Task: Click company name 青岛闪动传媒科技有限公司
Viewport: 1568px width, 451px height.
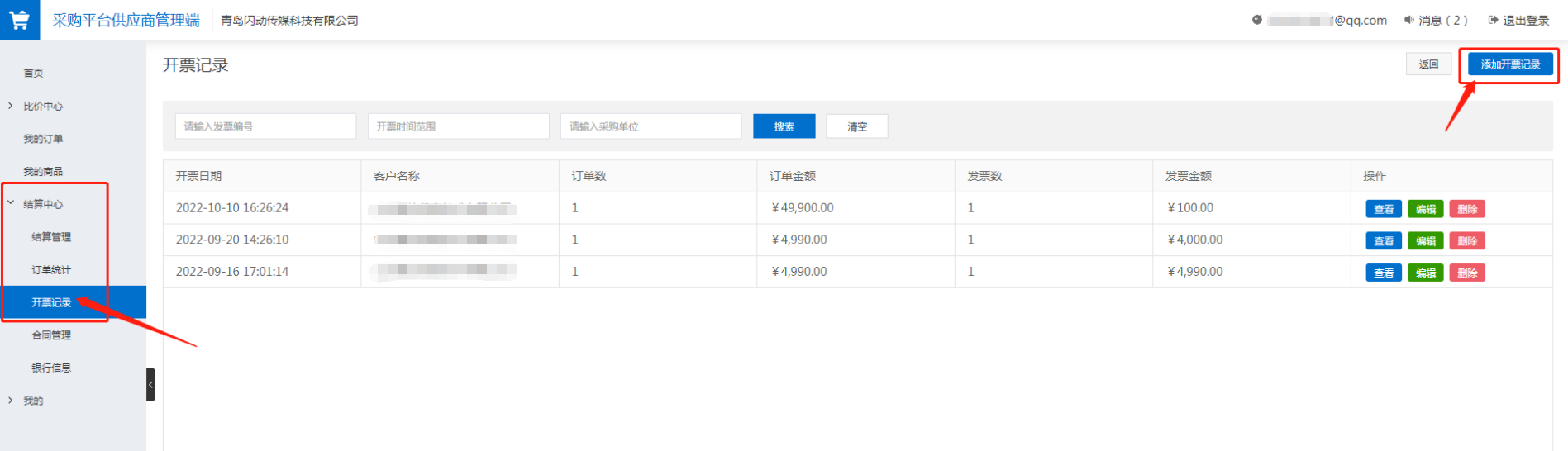Action: [289, 21]
